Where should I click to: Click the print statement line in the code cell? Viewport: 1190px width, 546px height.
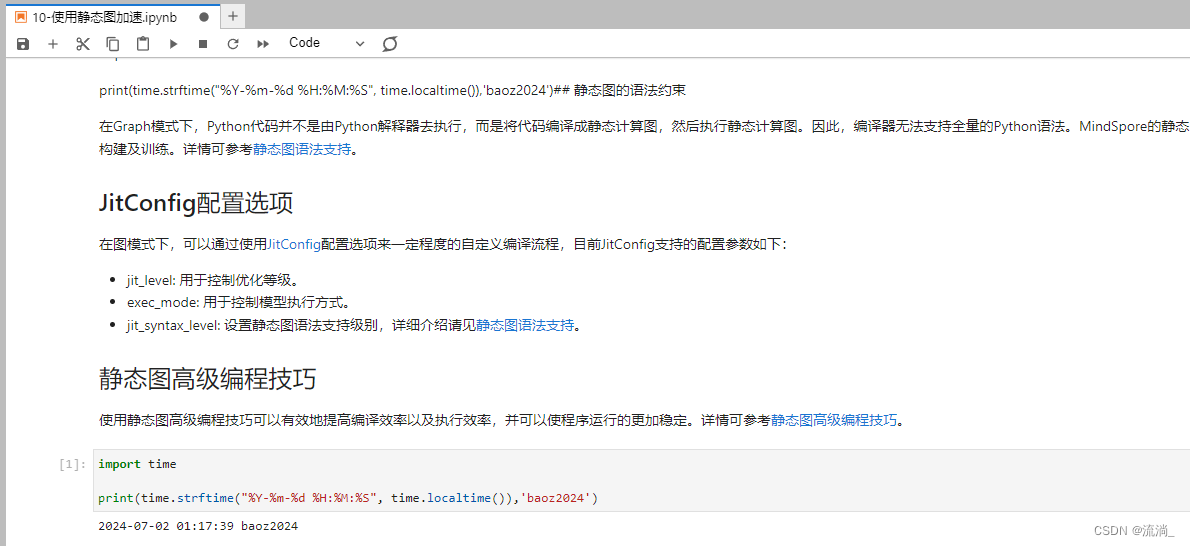348,498
